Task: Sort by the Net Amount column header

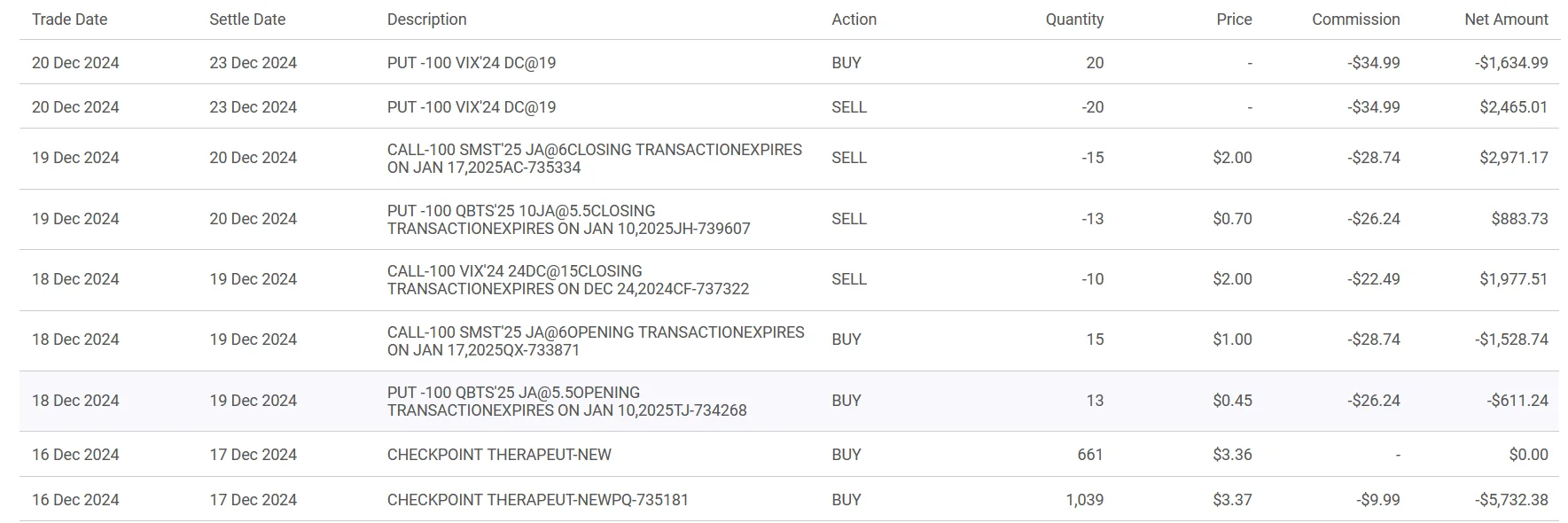Action: point(1506,20)
